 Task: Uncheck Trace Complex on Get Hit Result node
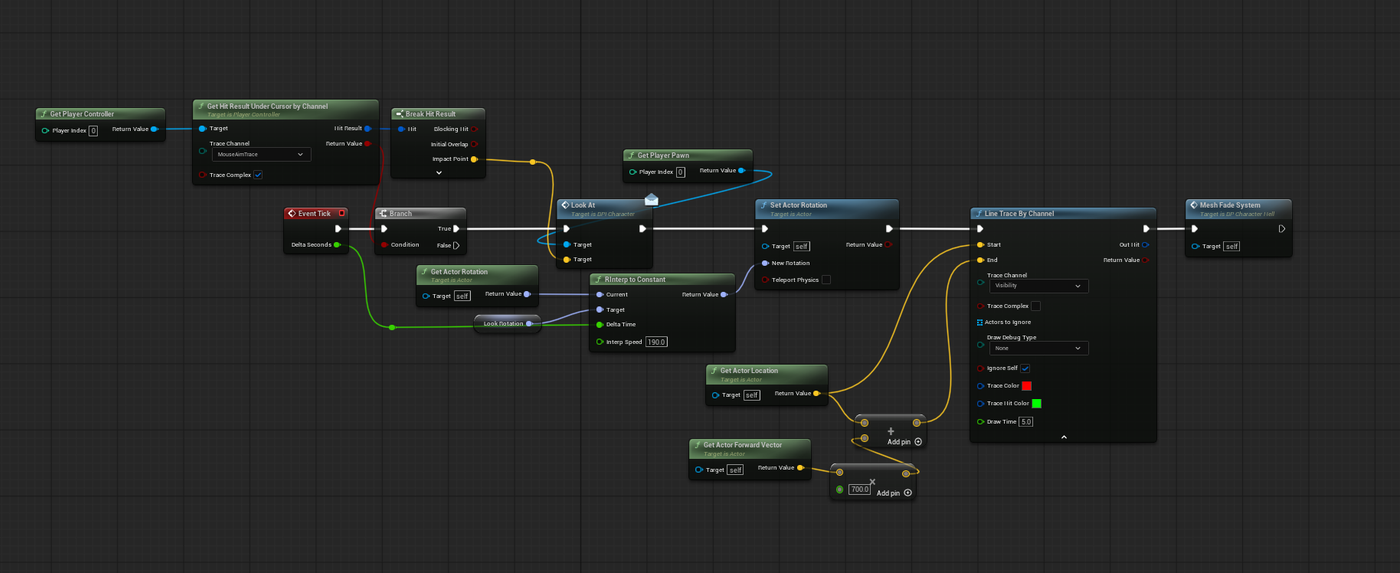pyautogui.click(x=258, y=175)
